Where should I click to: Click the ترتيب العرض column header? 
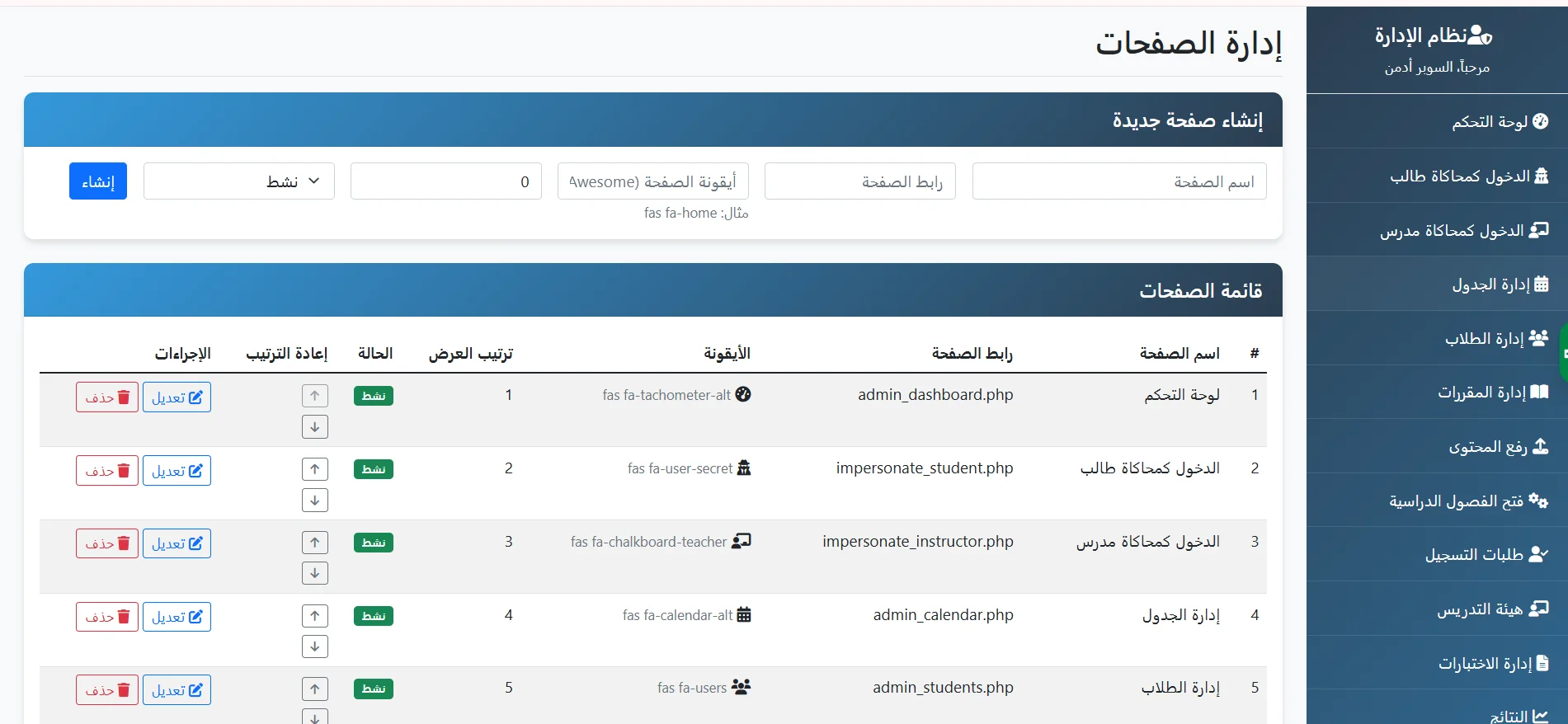coord(471,354)
